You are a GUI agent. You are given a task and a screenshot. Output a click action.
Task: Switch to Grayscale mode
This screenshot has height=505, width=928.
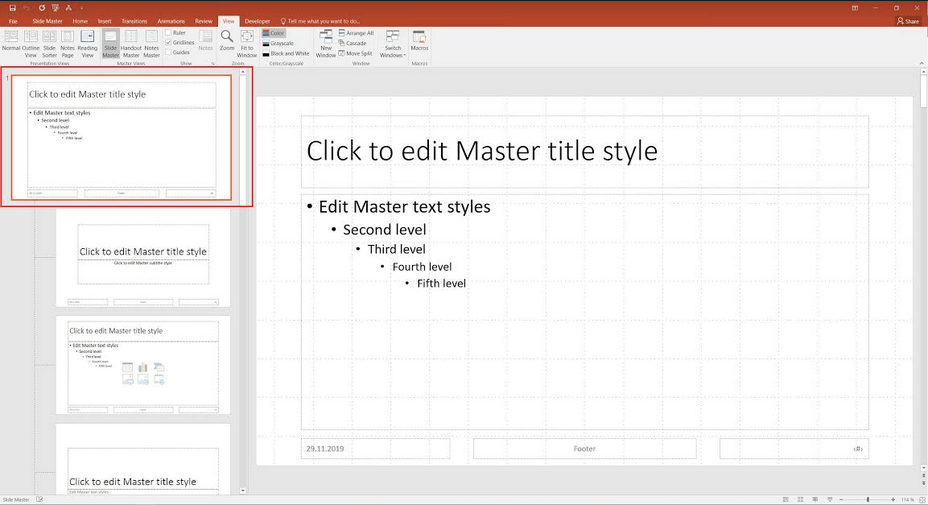[x=278, y=43]
